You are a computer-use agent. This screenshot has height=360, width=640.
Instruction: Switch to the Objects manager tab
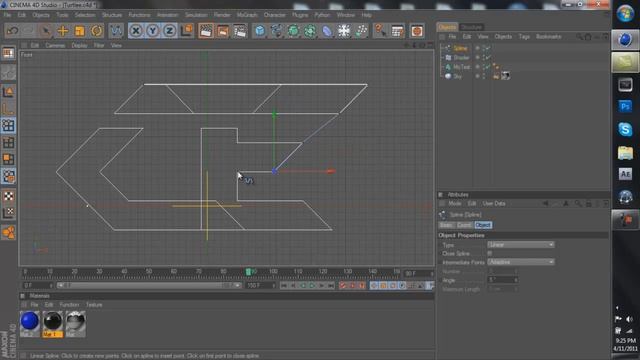coord(447,27)
